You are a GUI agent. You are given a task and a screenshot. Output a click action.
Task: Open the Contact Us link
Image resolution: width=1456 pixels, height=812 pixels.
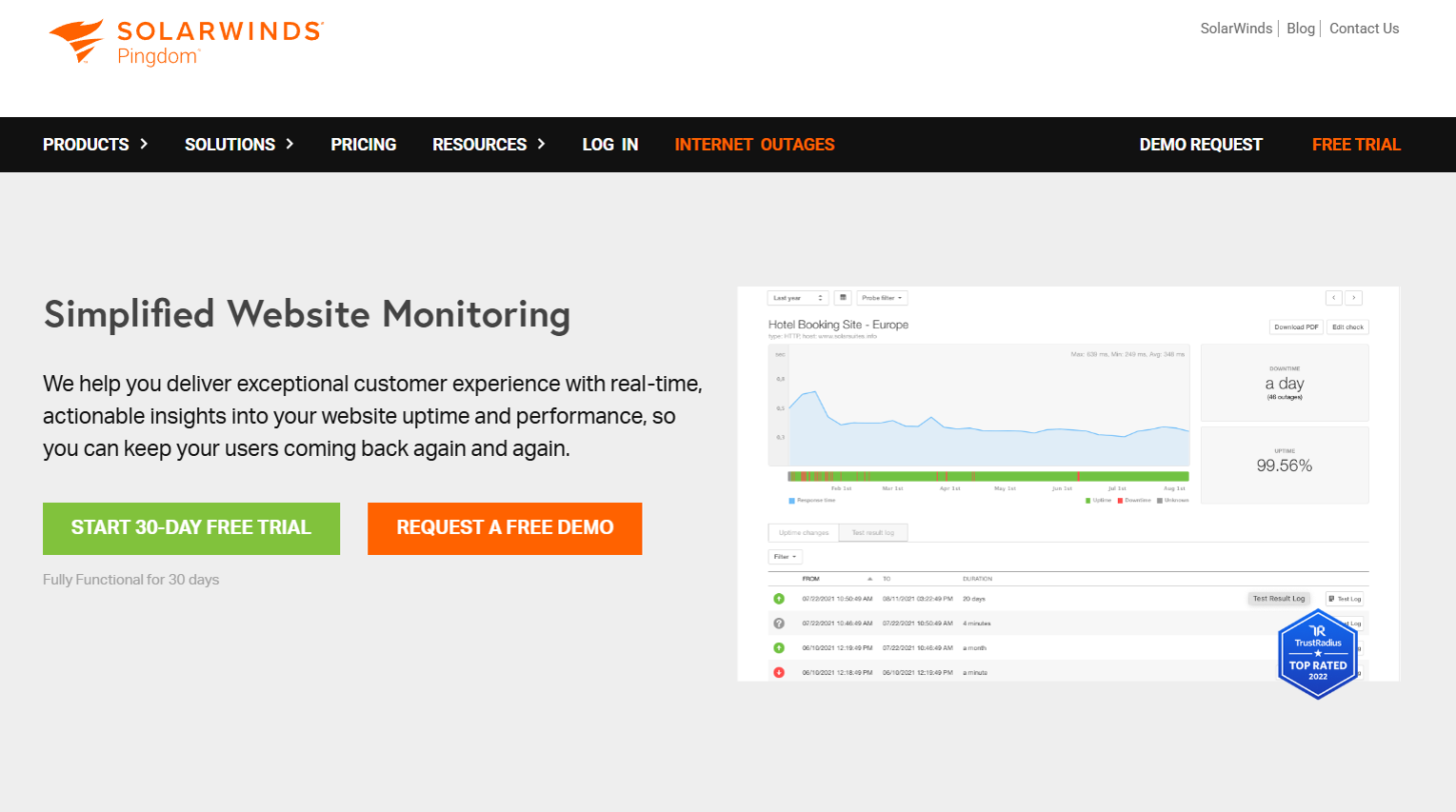pyautogui.click(x=1364, y=29)
